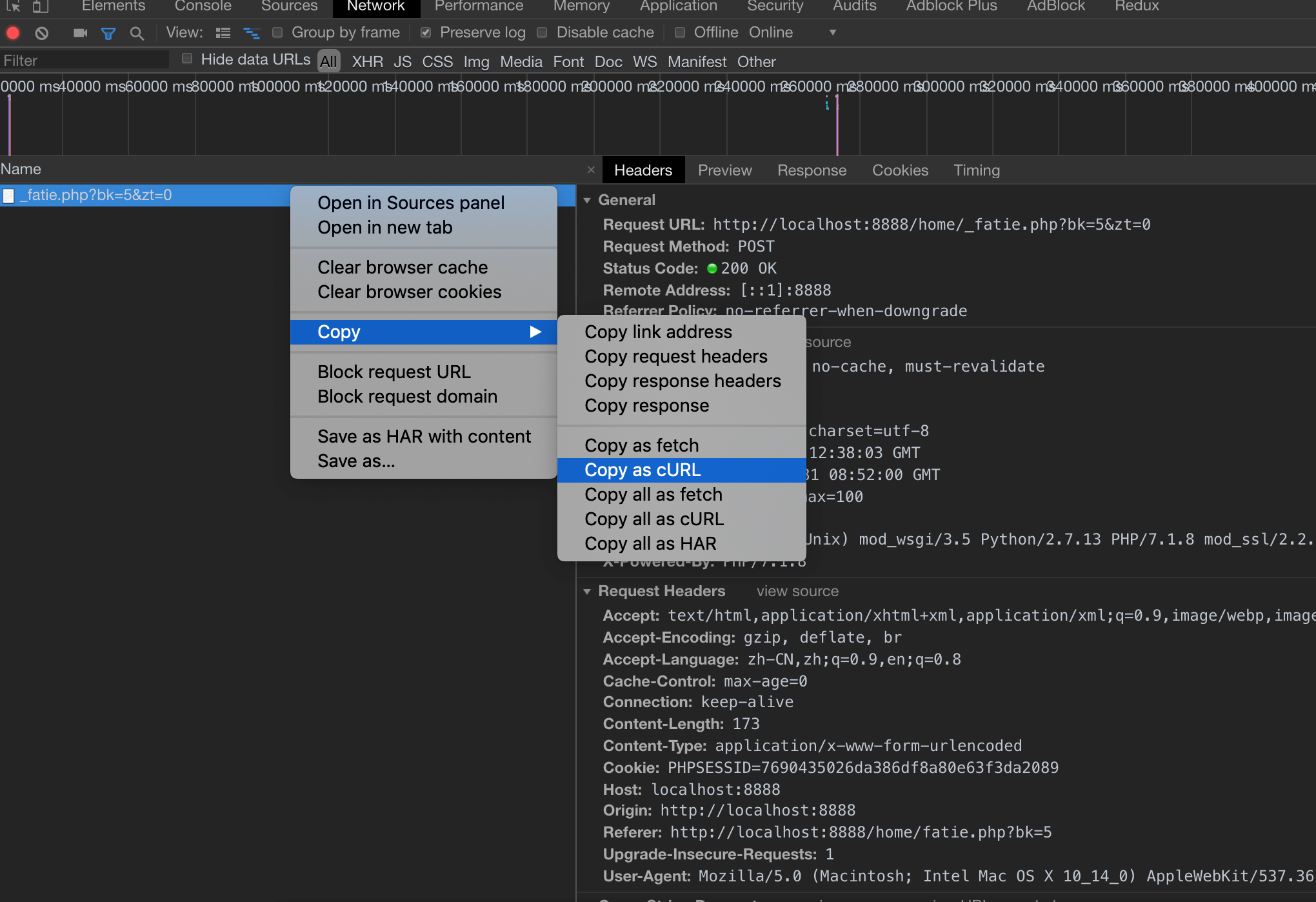Toggle the blue filter funnel icon

[x=108, y=33]
